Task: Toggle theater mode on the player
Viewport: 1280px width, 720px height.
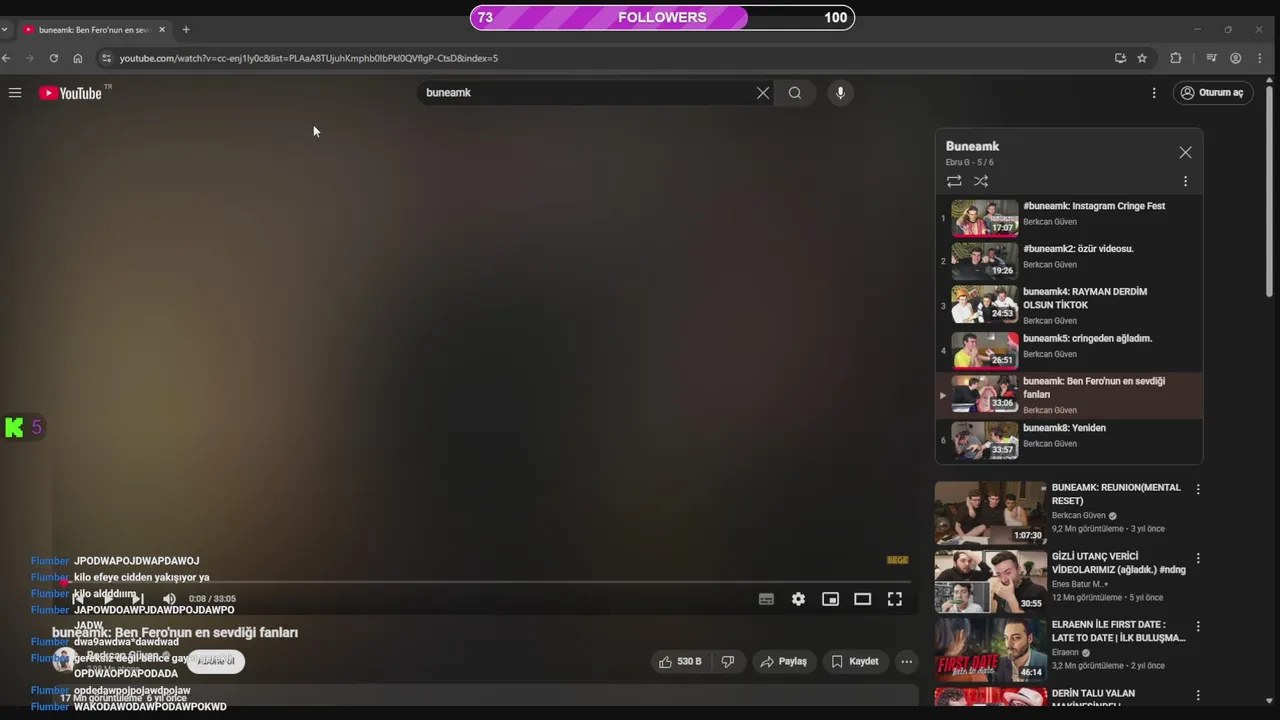Action: 862,599
